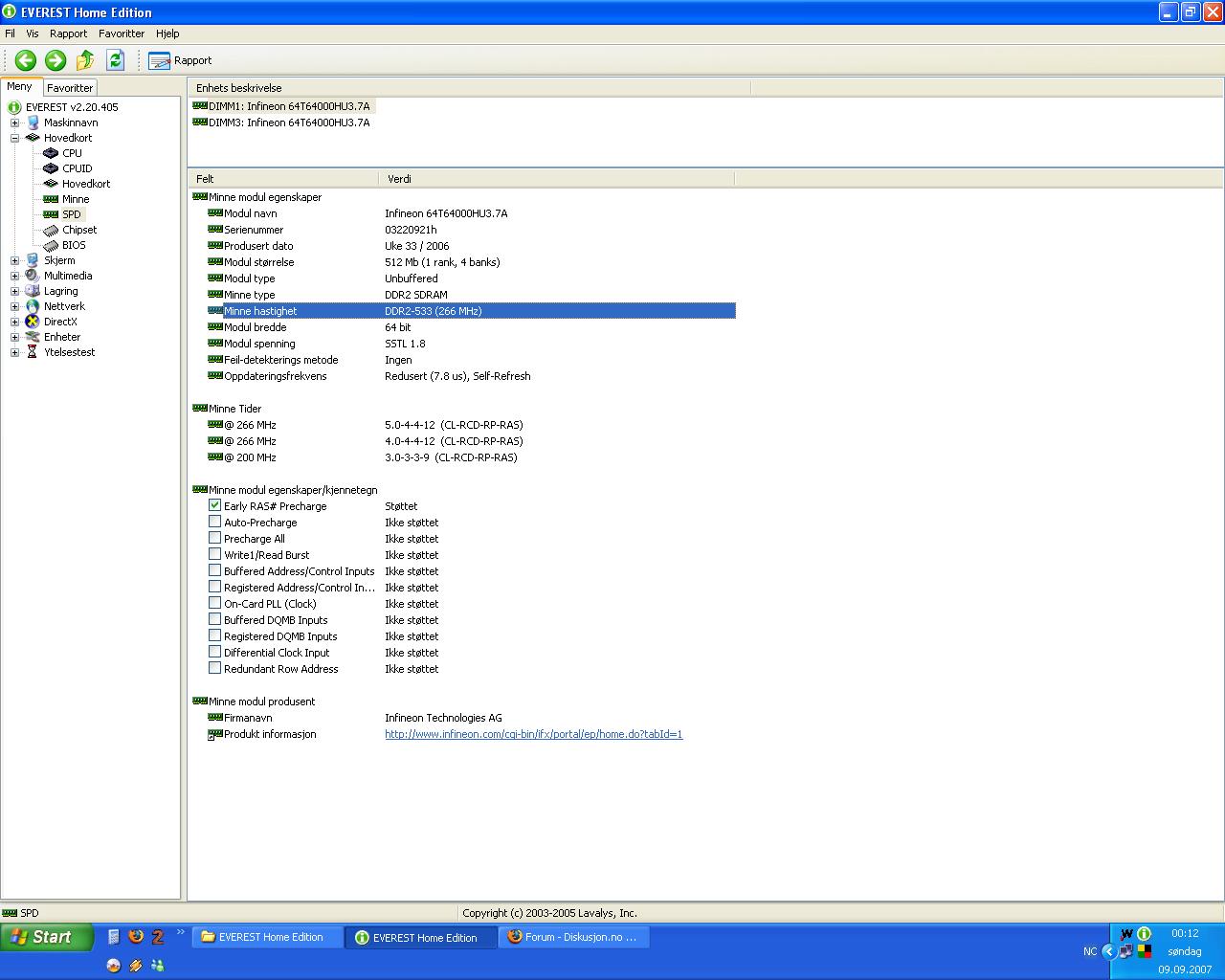The image size is (1225, 980).
Task: Select DIMM1 Infineon module in device list
Action: point(289,106)
